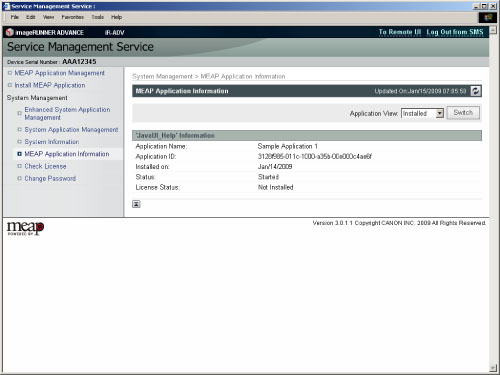Open System Application Management link
This screenshot has width=500, height=375.
point(71,130)
